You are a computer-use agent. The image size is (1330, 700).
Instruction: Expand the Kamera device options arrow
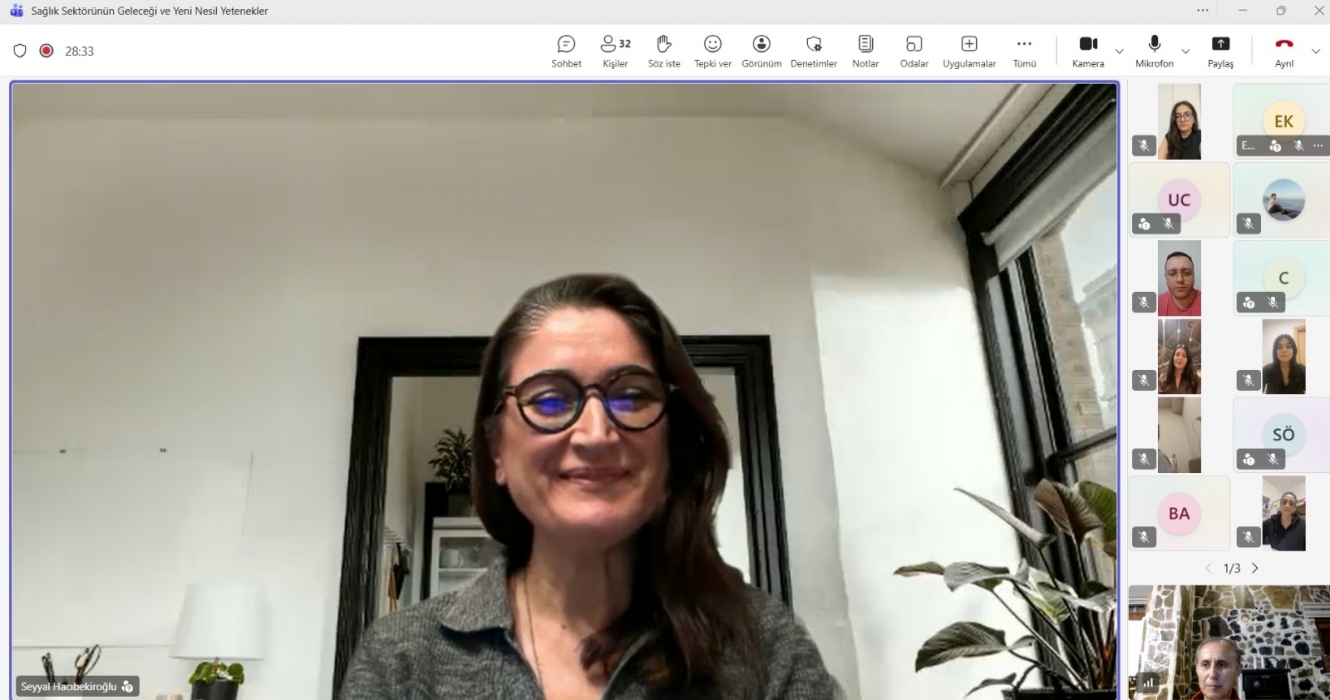pyautogui.click(x=1119, y=51)
